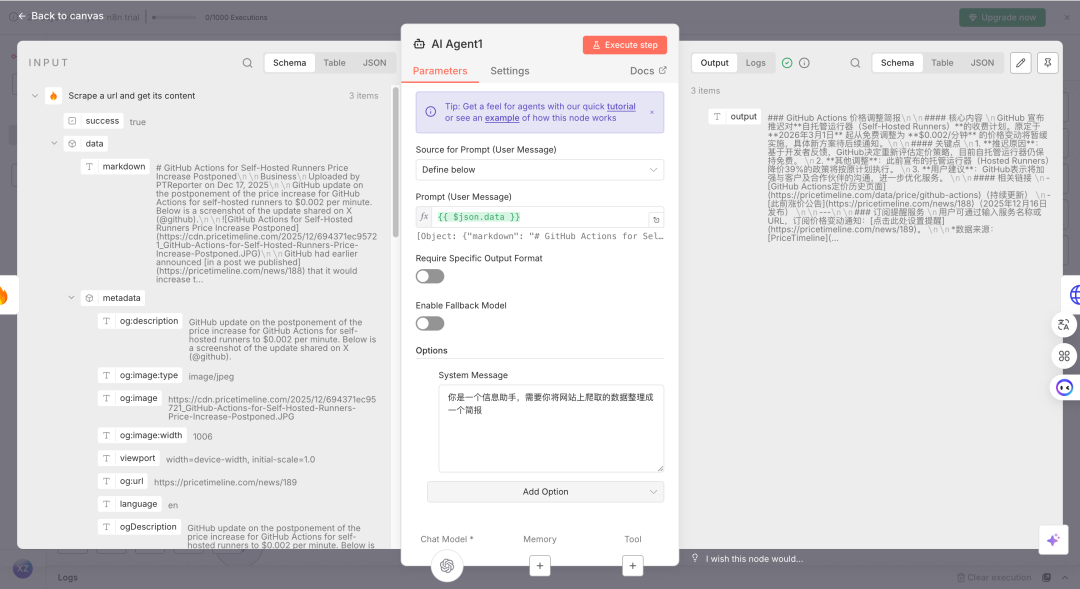The image size is (1080, 589).
Task: Go back to canvas via arrow
Action: coord(22,16)
